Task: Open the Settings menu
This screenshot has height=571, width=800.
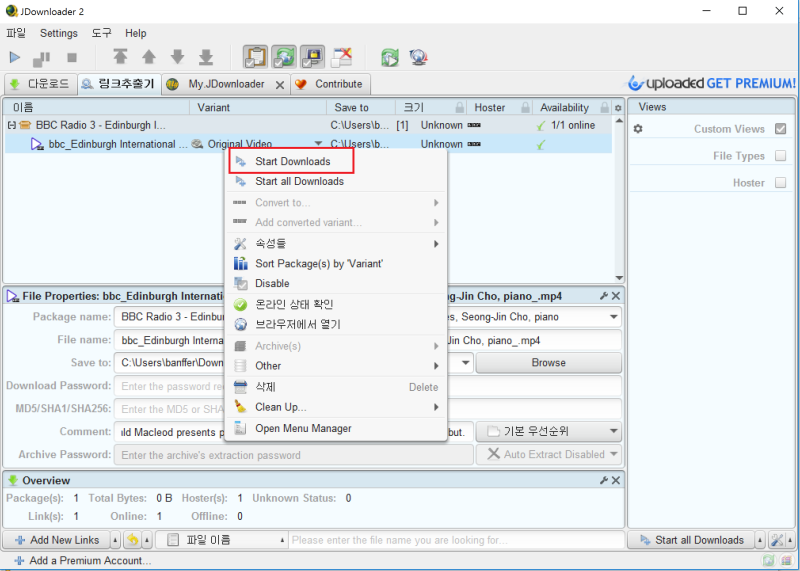Action: coord(59,33)
